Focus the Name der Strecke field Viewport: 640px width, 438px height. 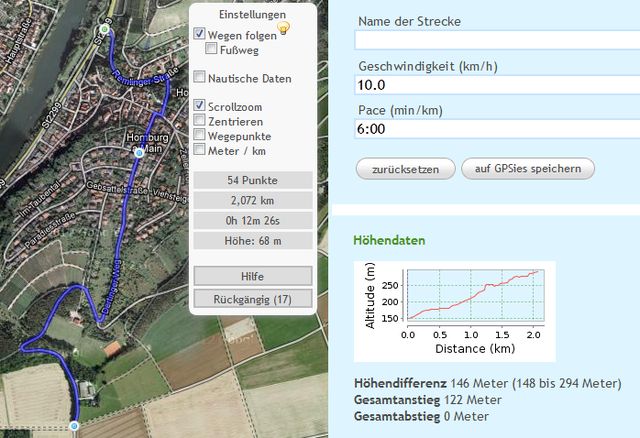pos(497,40)
